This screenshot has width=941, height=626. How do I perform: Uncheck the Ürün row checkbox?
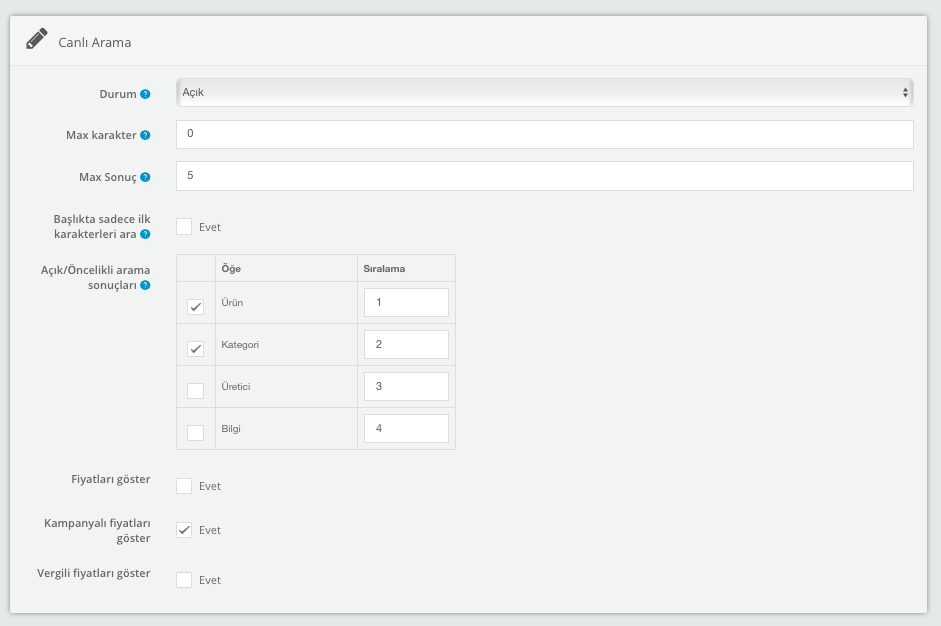tap(196, 307)
